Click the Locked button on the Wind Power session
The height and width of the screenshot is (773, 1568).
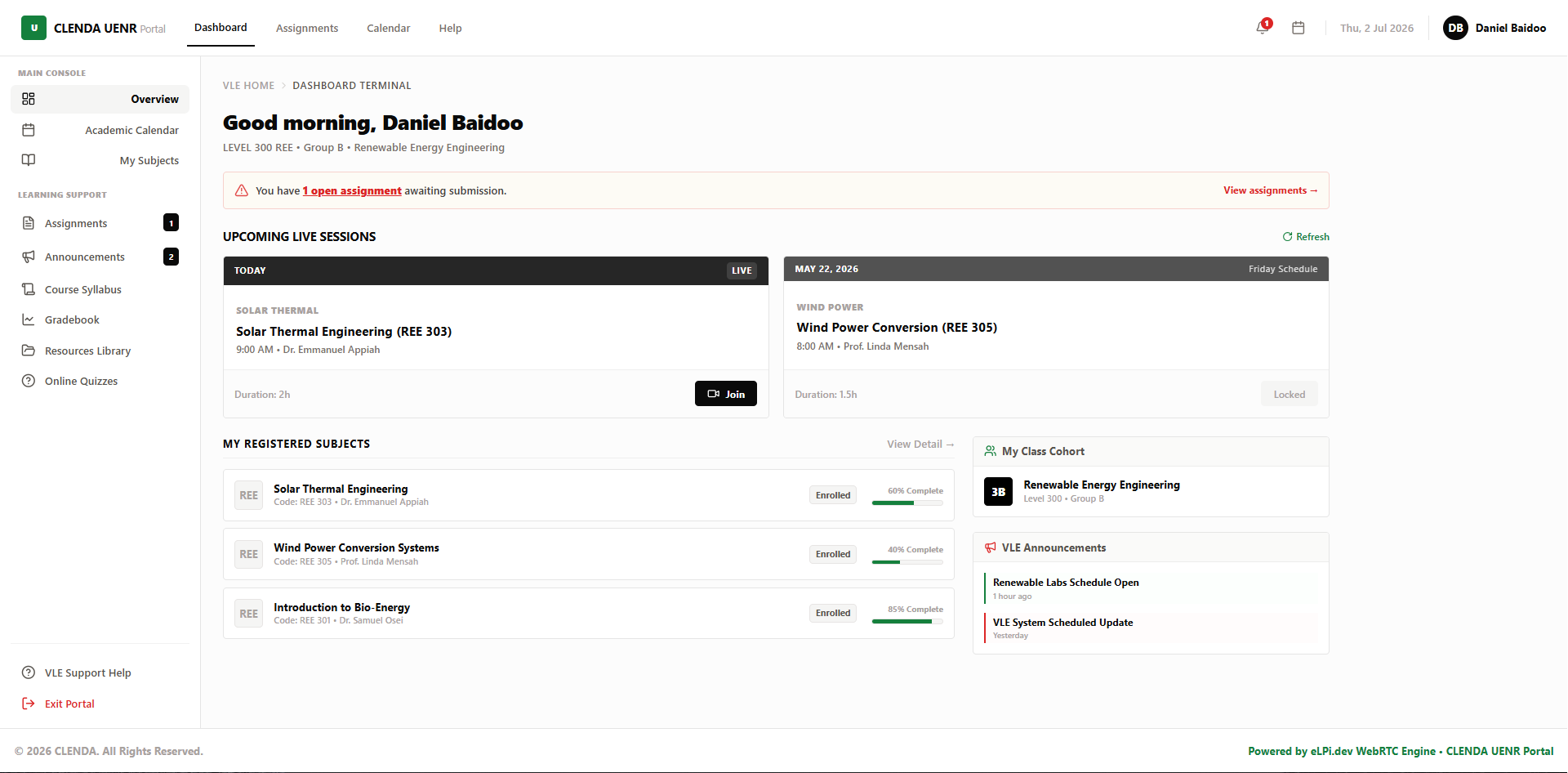1290,394
